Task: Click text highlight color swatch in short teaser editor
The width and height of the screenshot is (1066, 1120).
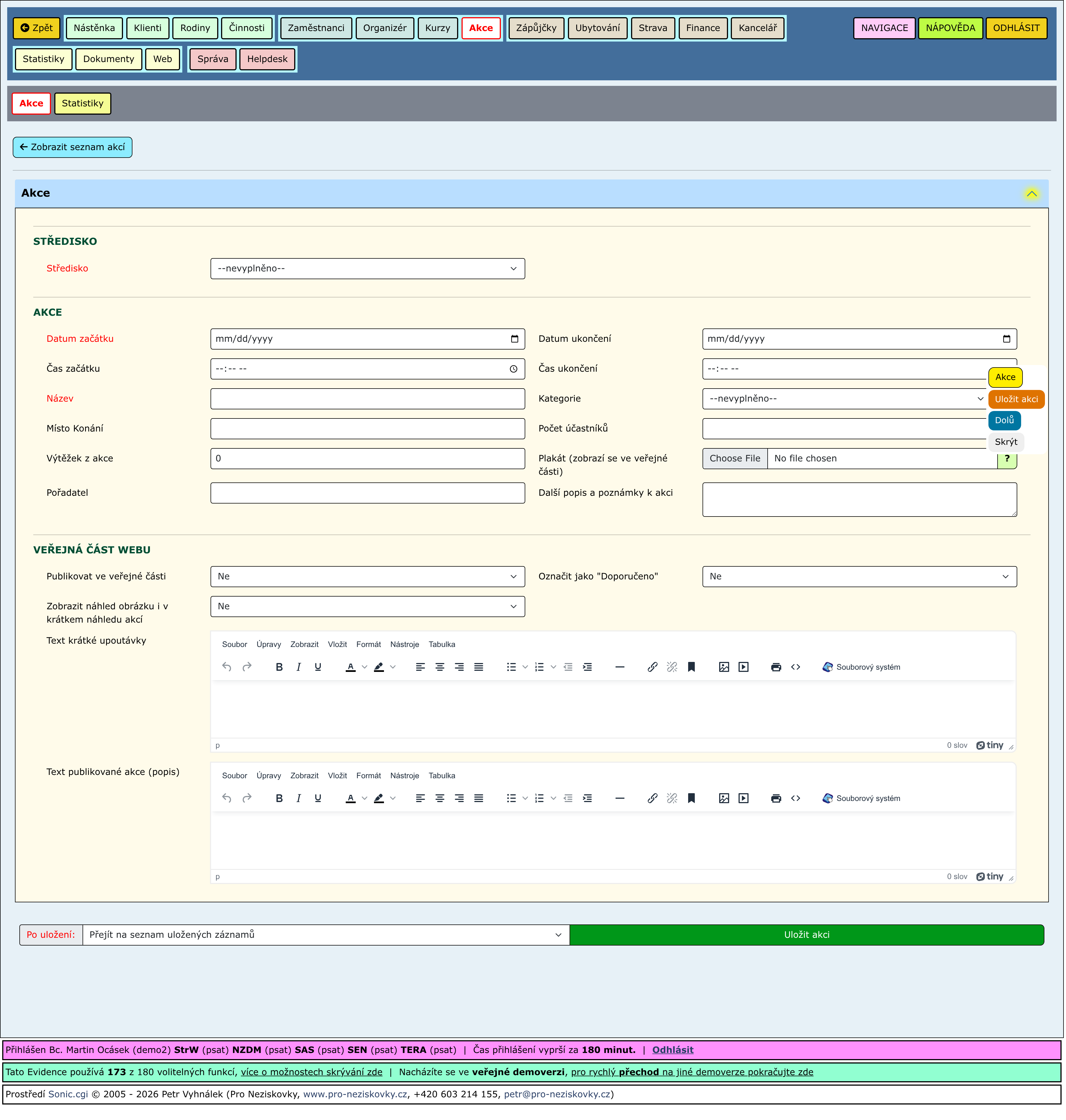Action: pos(379,667)
